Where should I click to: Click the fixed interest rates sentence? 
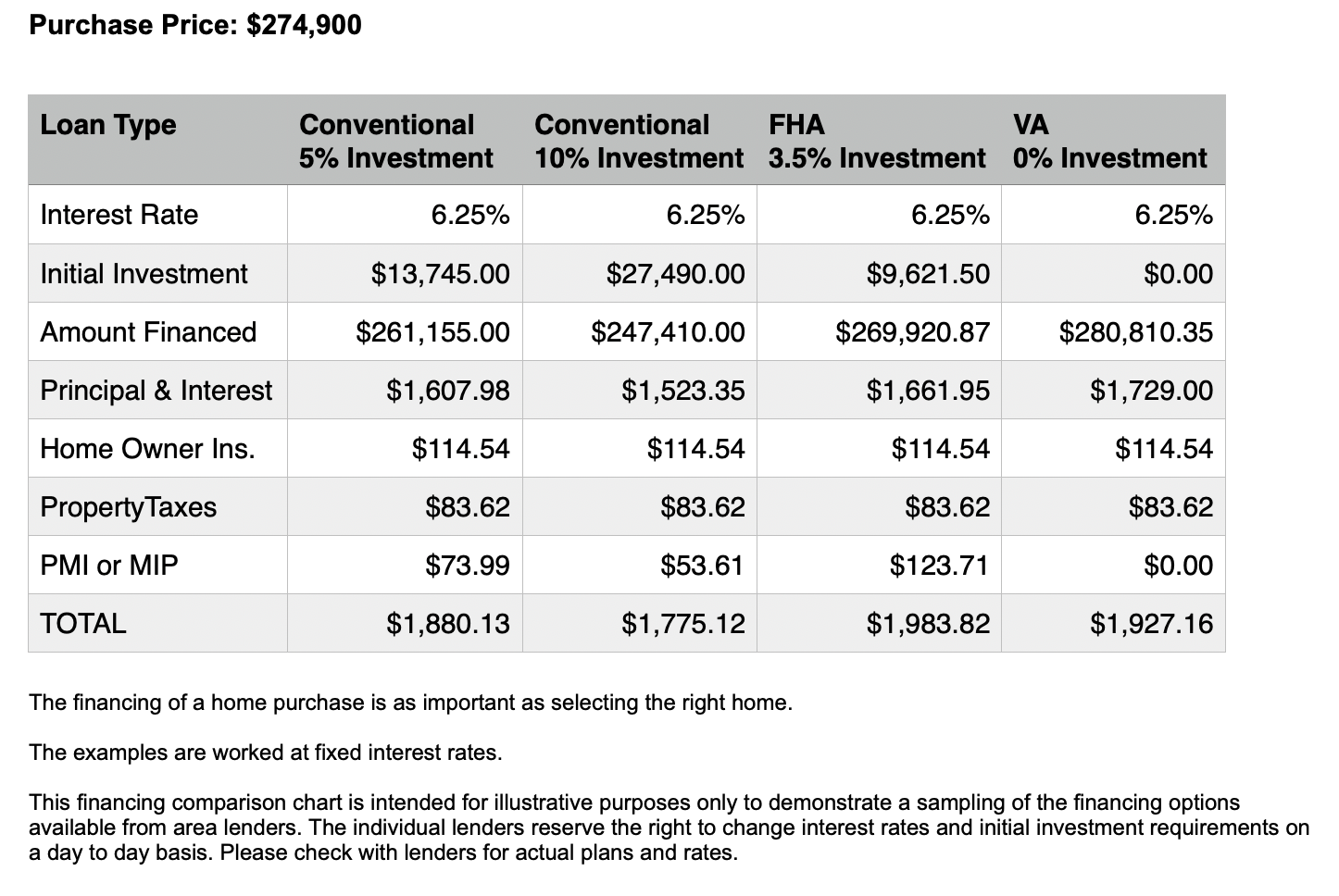point(266,753)
